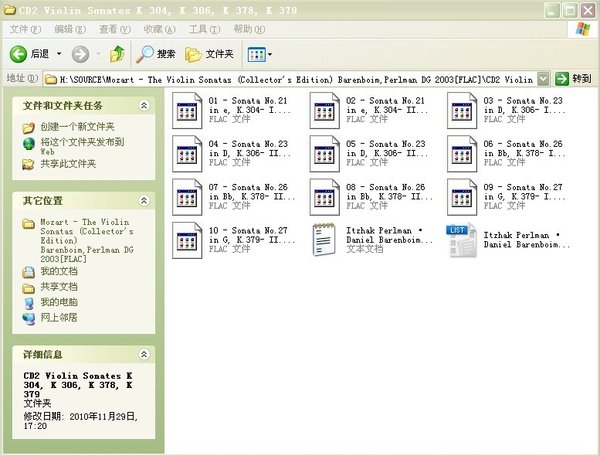
Task: Collapse the Other Places (其它位置) panel
Action: pyautogui.click(x=146, y=200)
